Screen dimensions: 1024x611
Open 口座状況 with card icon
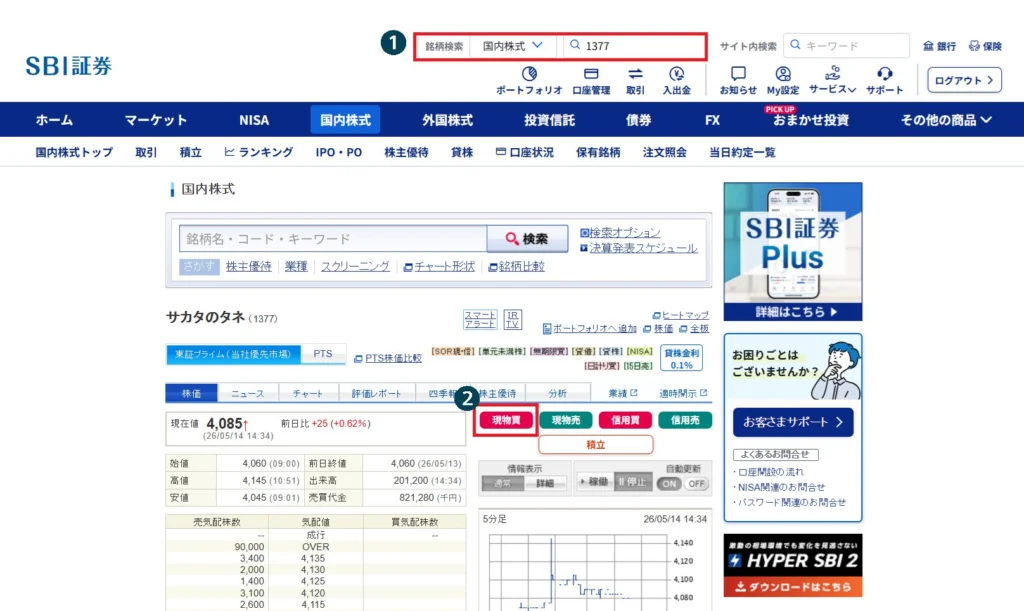click(524, 152)
